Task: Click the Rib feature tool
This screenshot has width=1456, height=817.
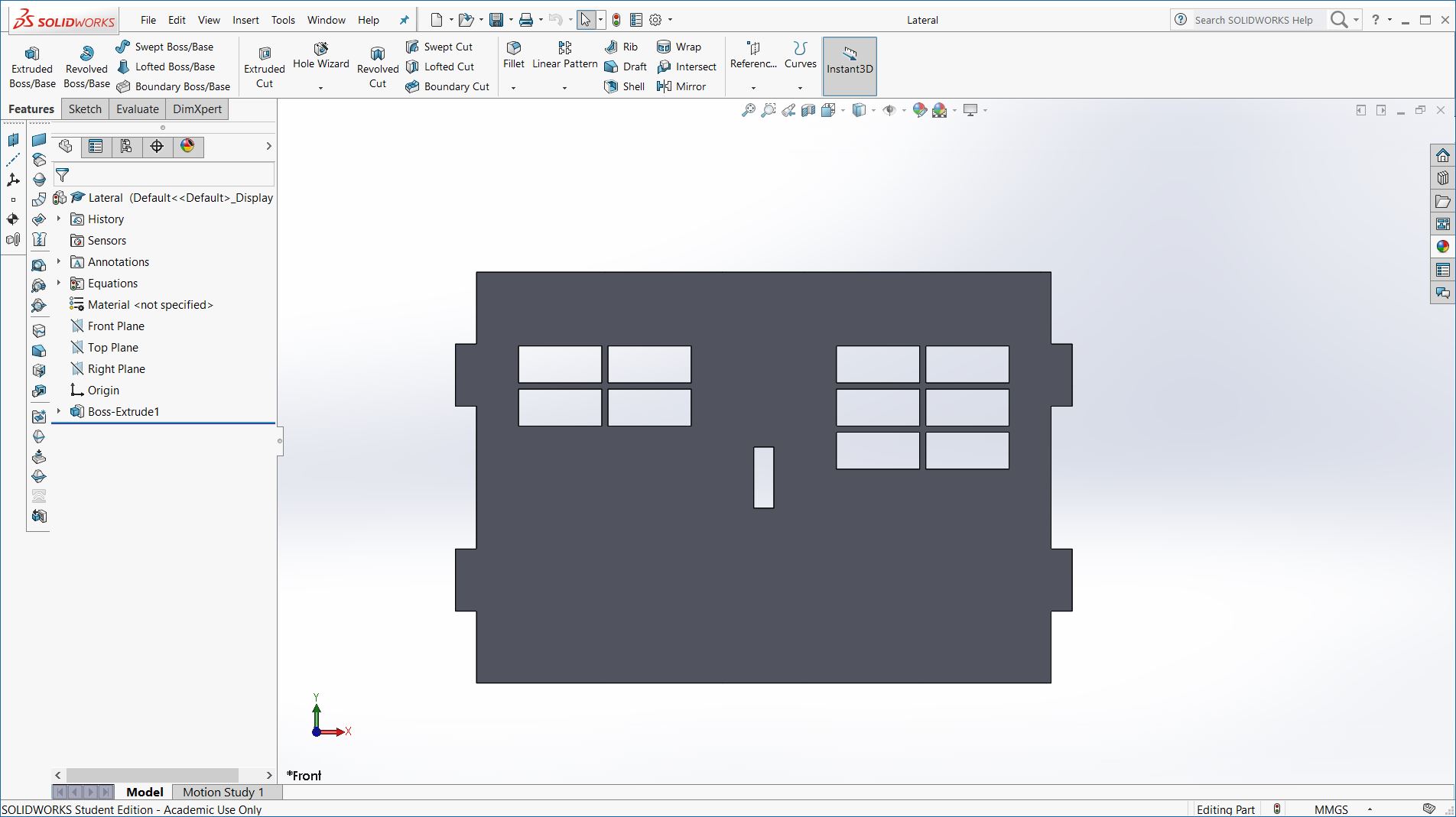Action: (x=621, y=47)
